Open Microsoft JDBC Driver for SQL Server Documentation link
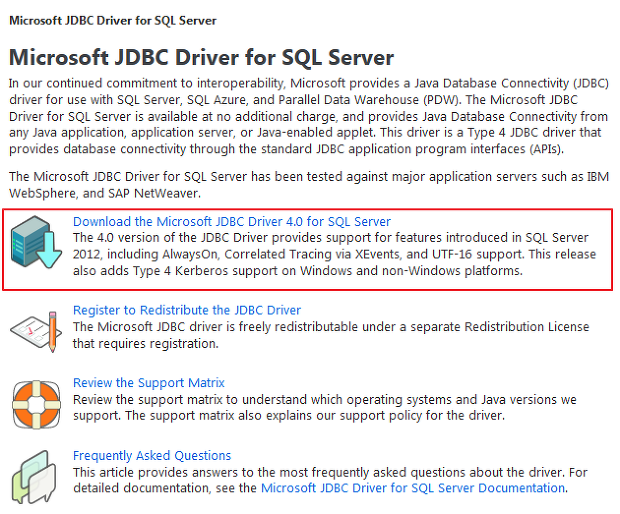This screenshot has height=514, width=620. pos(413,488)
